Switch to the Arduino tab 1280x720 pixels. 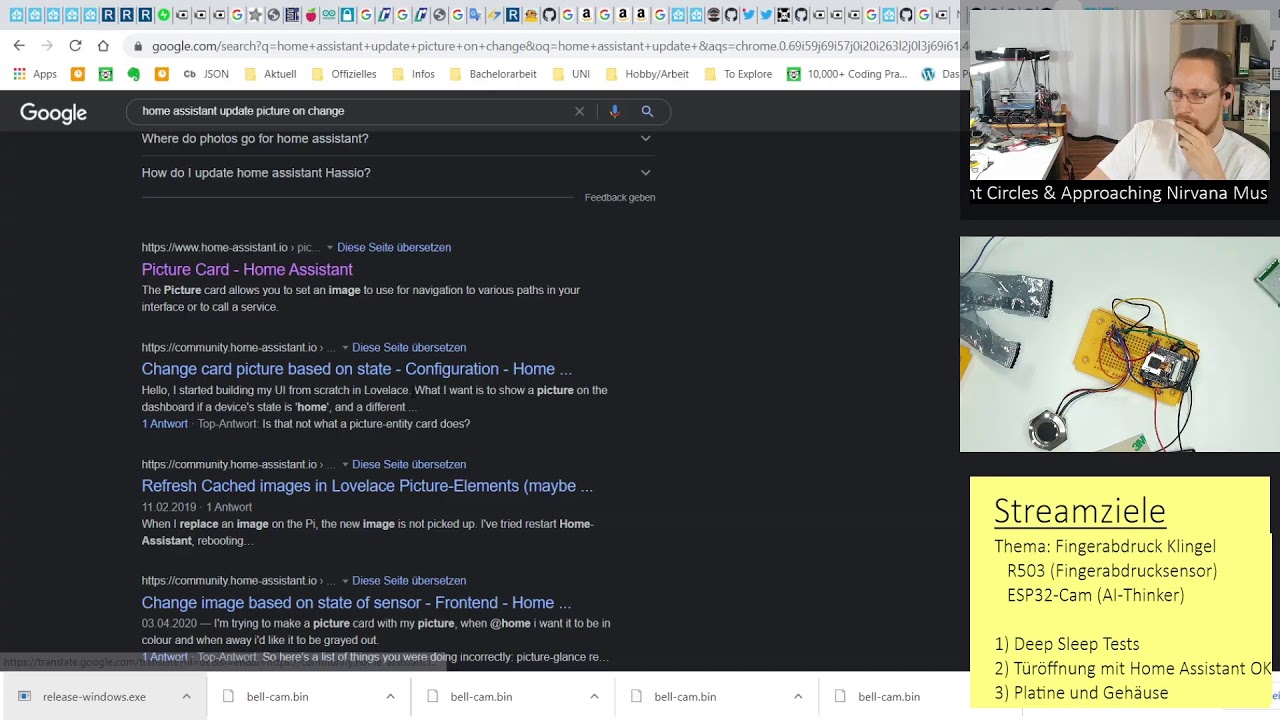point(329,15)
